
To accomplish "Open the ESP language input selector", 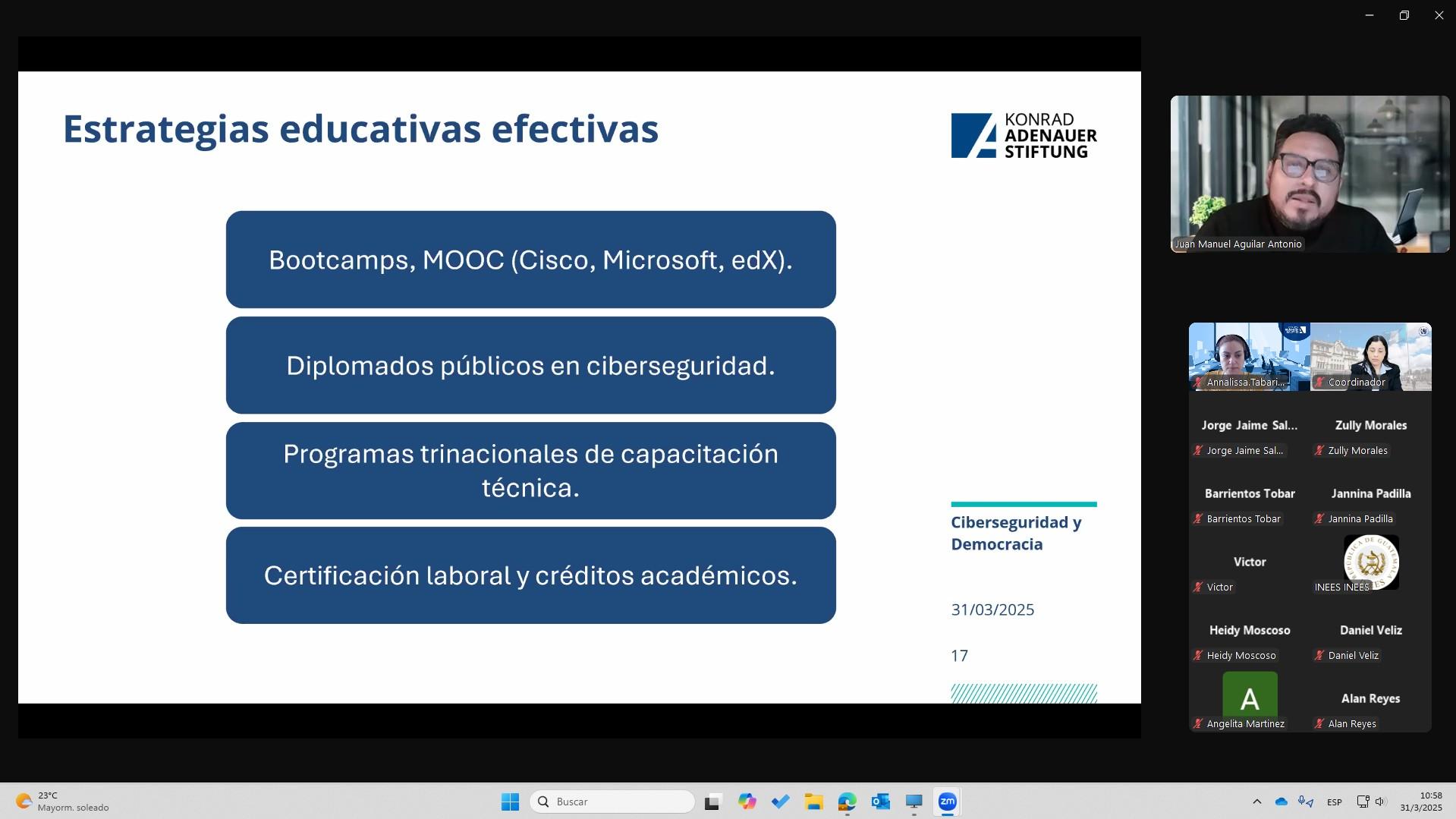I will (x=1334, y=802).
